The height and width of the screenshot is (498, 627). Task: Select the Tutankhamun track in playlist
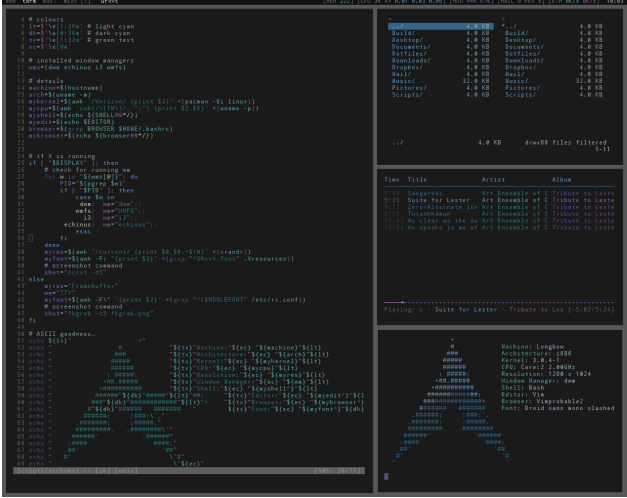[499, 214]
